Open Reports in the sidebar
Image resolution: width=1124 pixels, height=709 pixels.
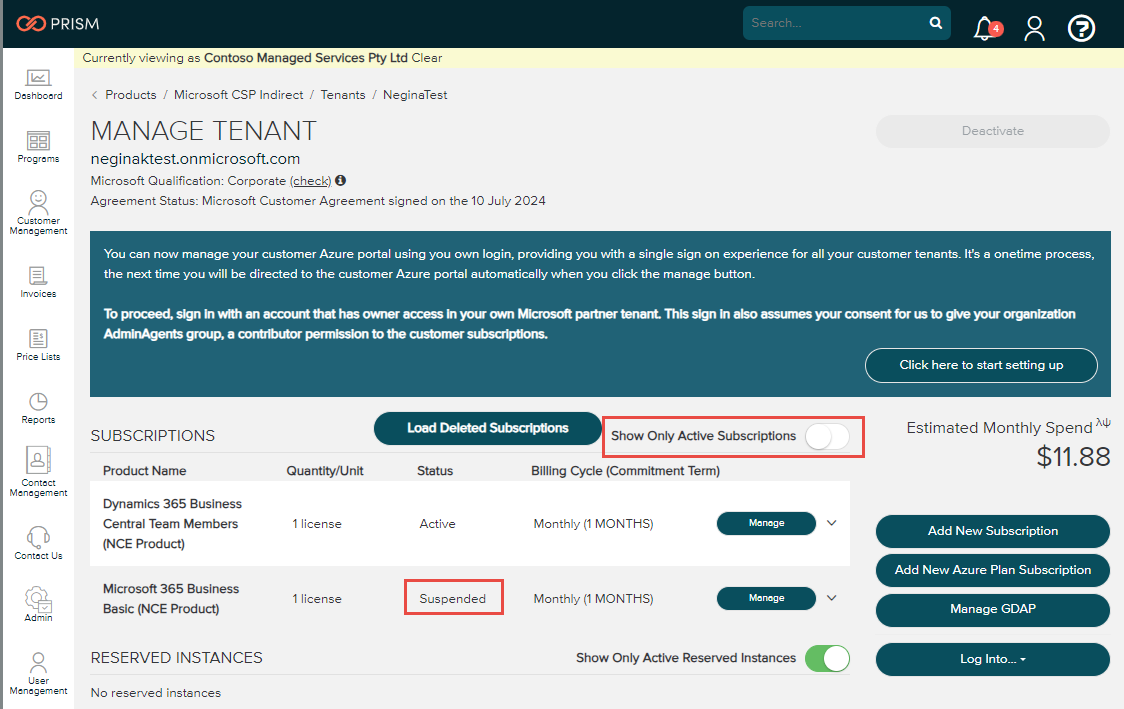[38, 408]
